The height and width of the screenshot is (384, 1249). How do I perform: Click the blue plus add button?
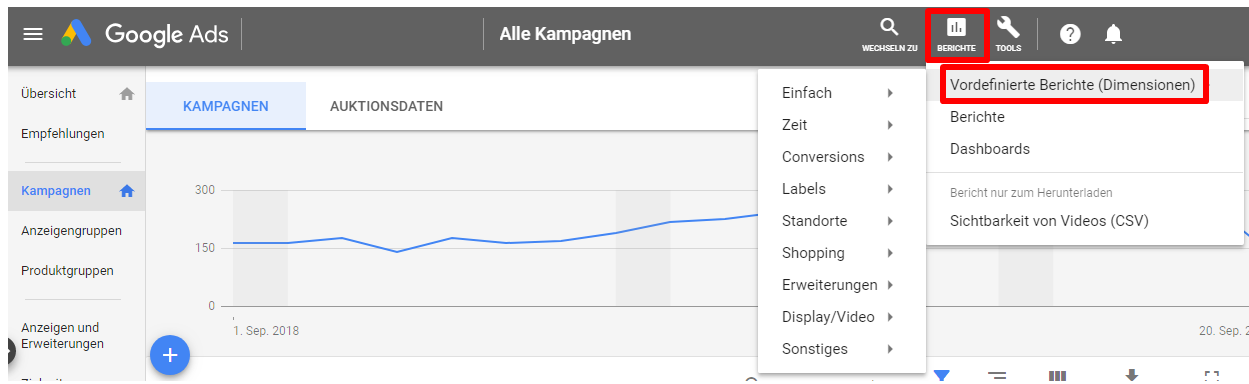pyautogui.click(x=170, y=355)
